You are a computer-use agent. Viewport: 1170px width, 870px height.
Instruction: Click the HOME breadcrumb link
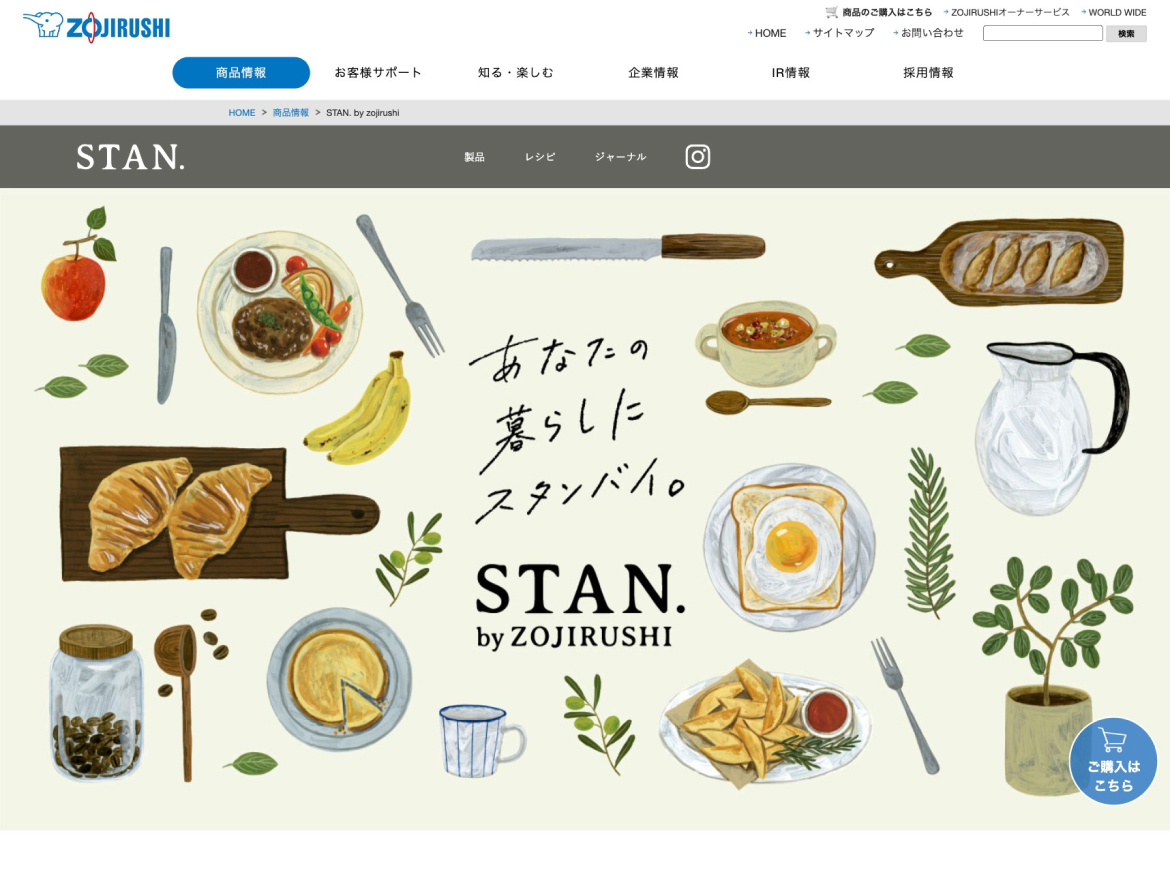click(242, 113)
